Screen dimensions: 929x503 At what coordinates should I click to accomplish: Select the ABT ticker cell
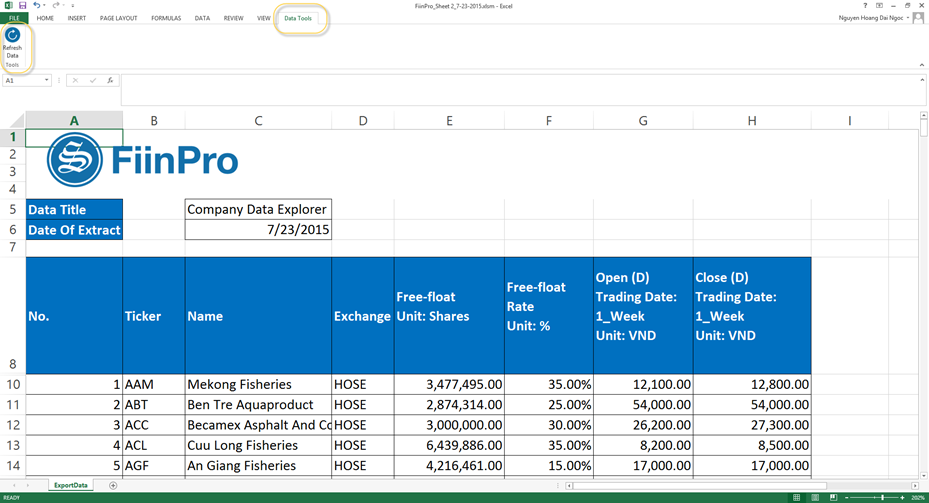point(154,405)
